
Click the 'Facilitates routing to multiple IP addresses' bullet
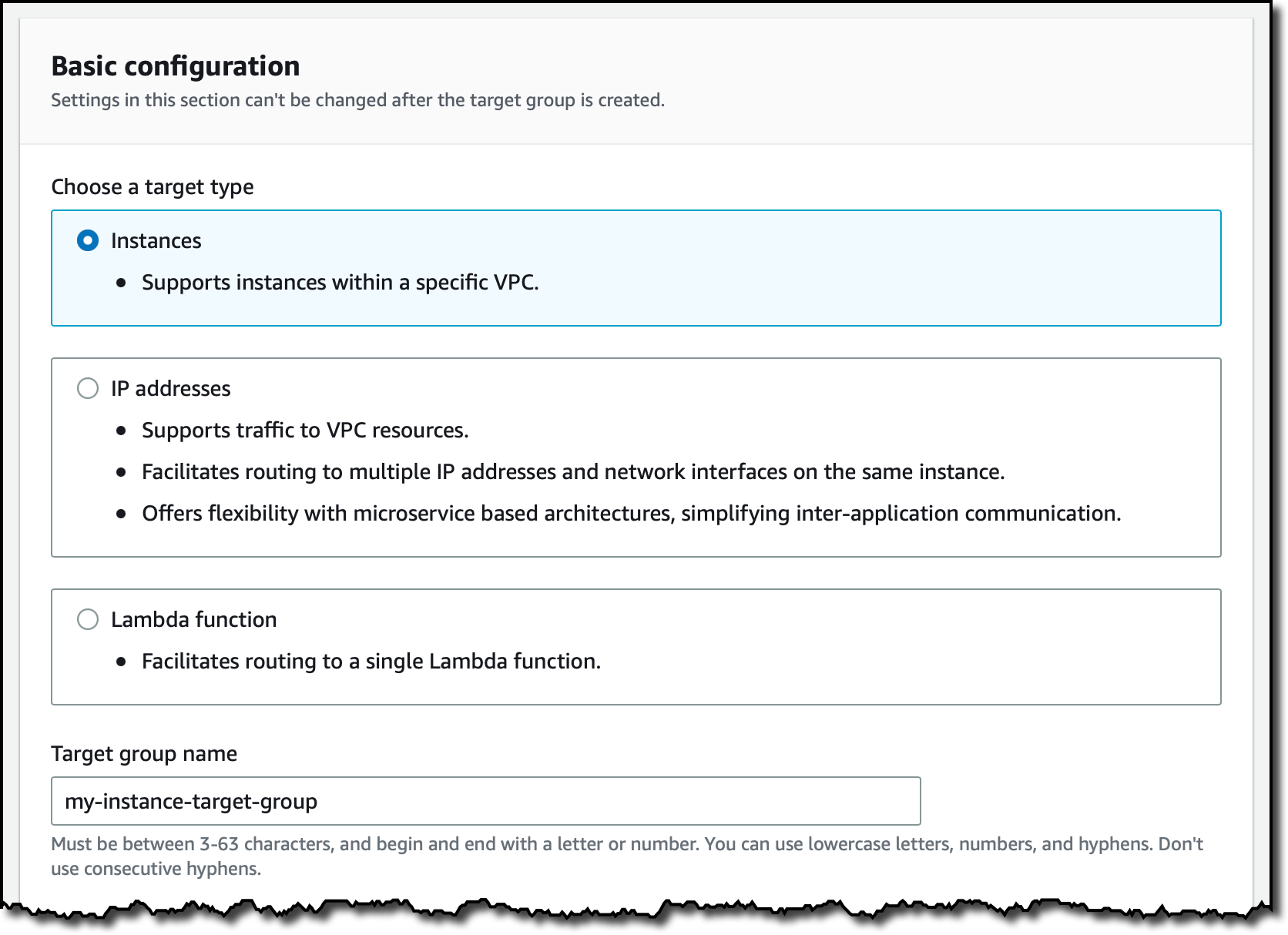573,472
